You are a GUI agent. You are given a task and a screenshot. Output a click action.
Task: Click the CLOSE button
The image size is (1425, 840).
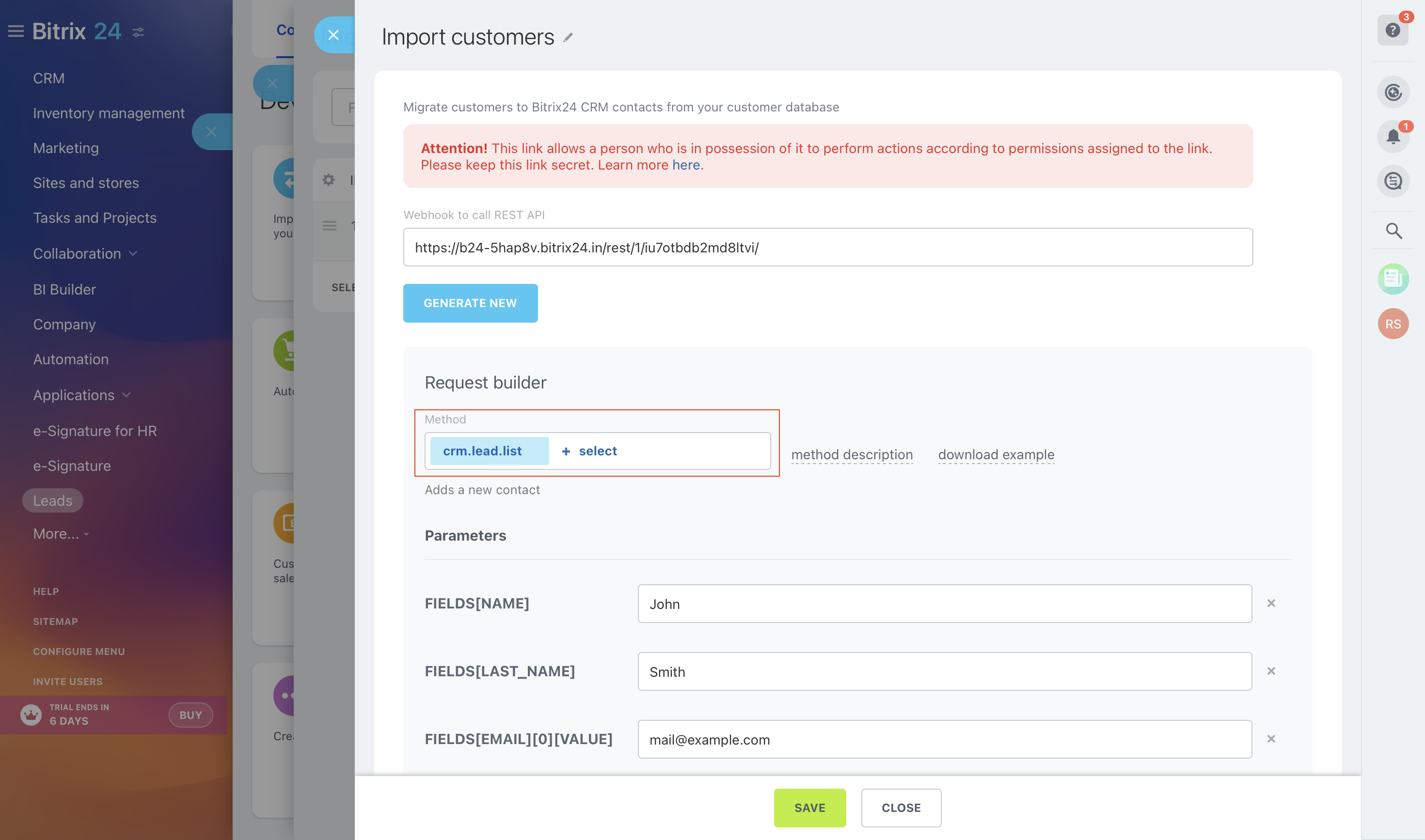[x=901, y=808]
